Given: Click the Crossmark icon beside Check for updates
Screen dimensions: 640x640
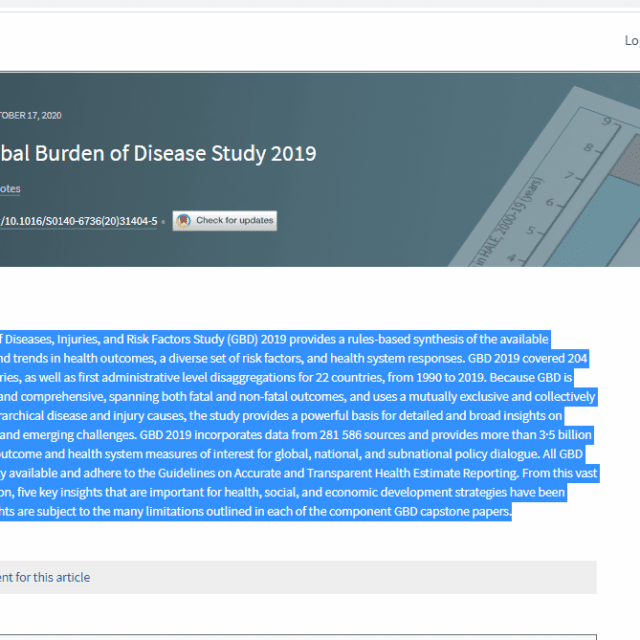Looking at the screenshot, I should tap(183, 221).
